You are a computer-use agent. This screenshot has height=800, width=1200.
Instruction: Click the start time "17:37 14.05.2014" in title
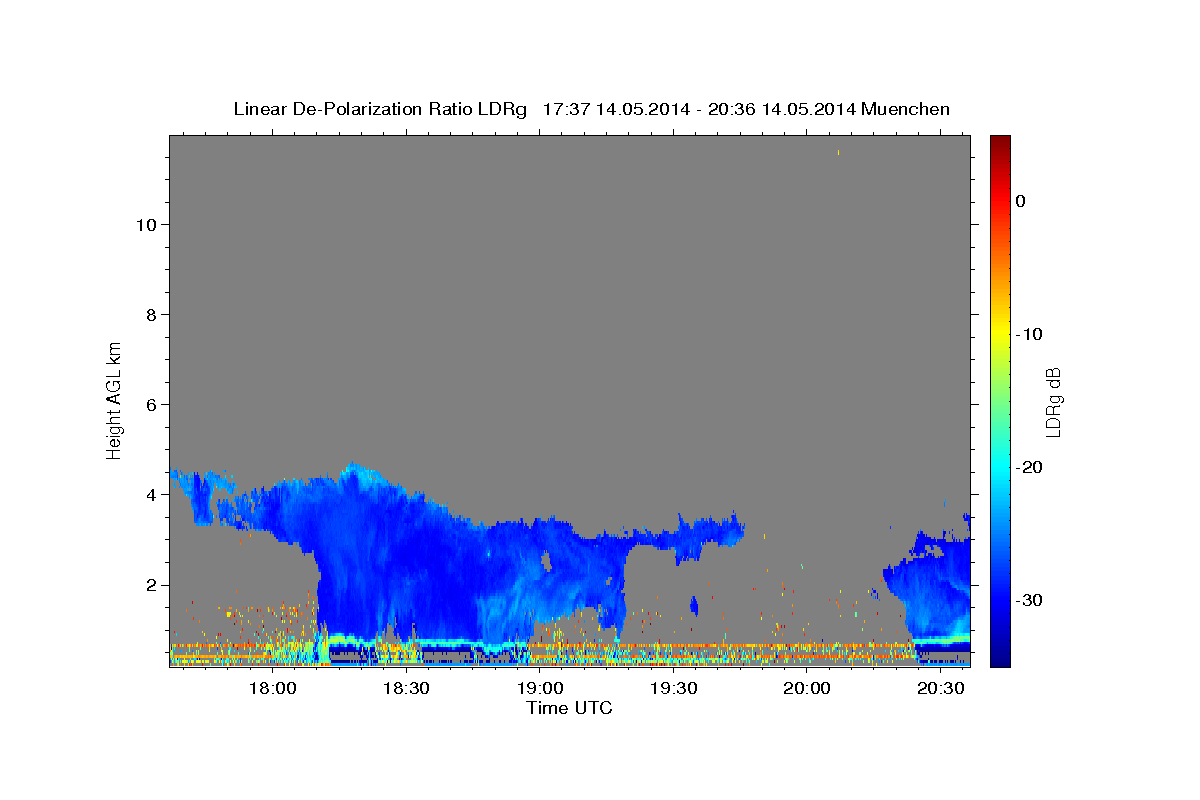pyautogui.click(x=615, y=109)
